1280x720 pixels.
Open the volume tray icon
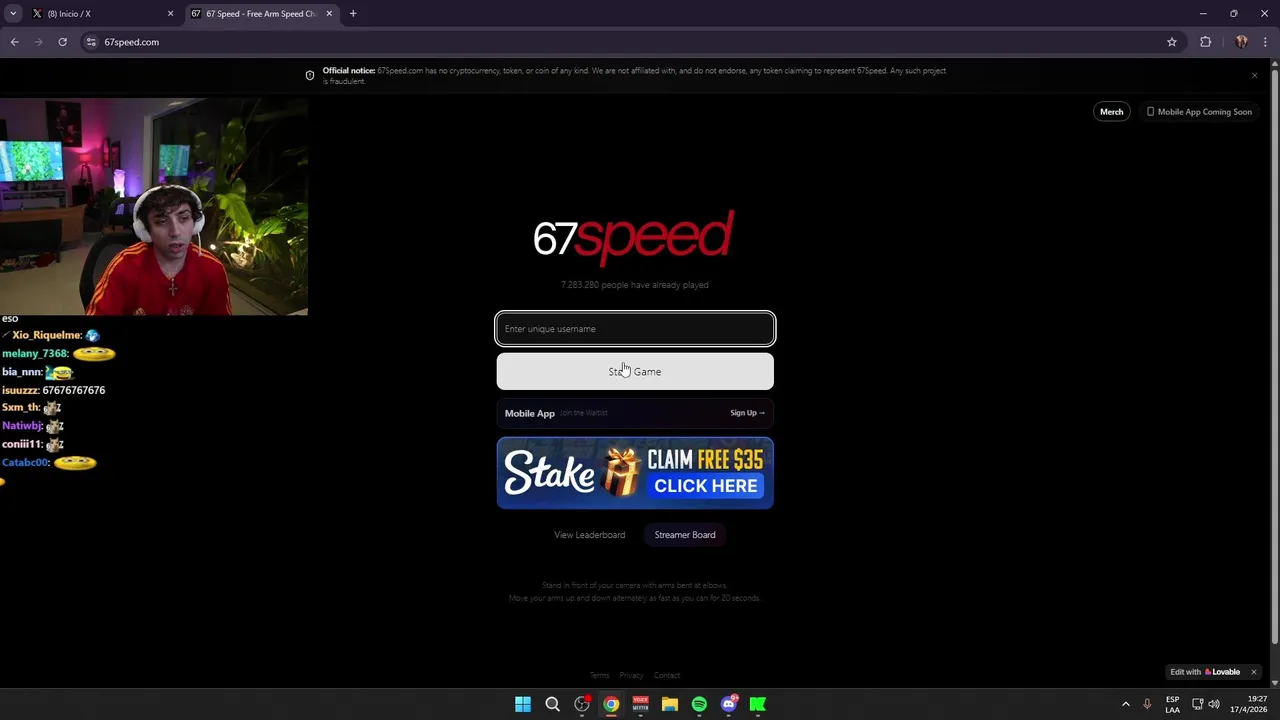1214,704
